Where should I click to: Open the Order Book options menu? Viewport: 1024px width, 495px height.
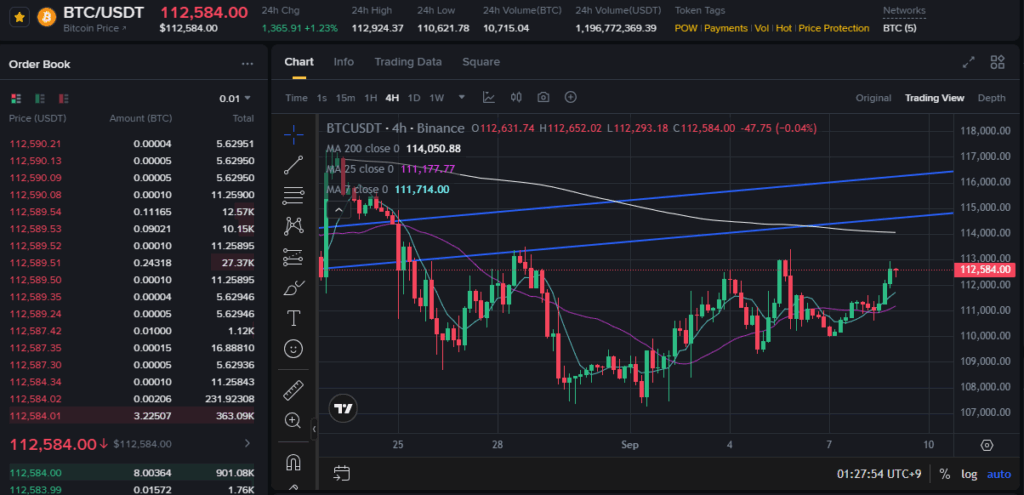point(247,64)
